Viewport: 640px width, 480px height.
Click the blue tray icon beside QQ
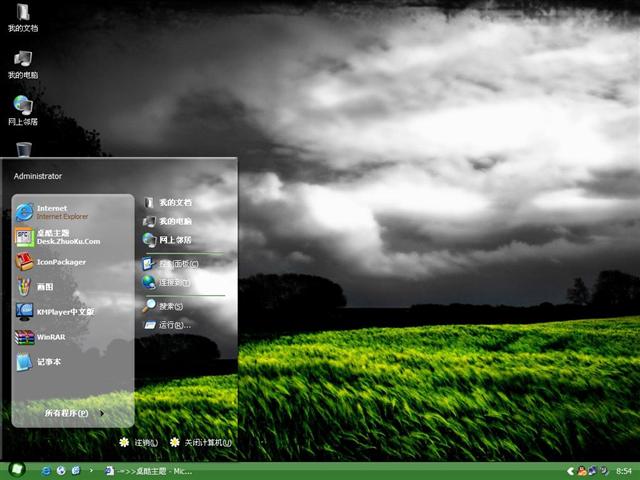coord(592,471)
